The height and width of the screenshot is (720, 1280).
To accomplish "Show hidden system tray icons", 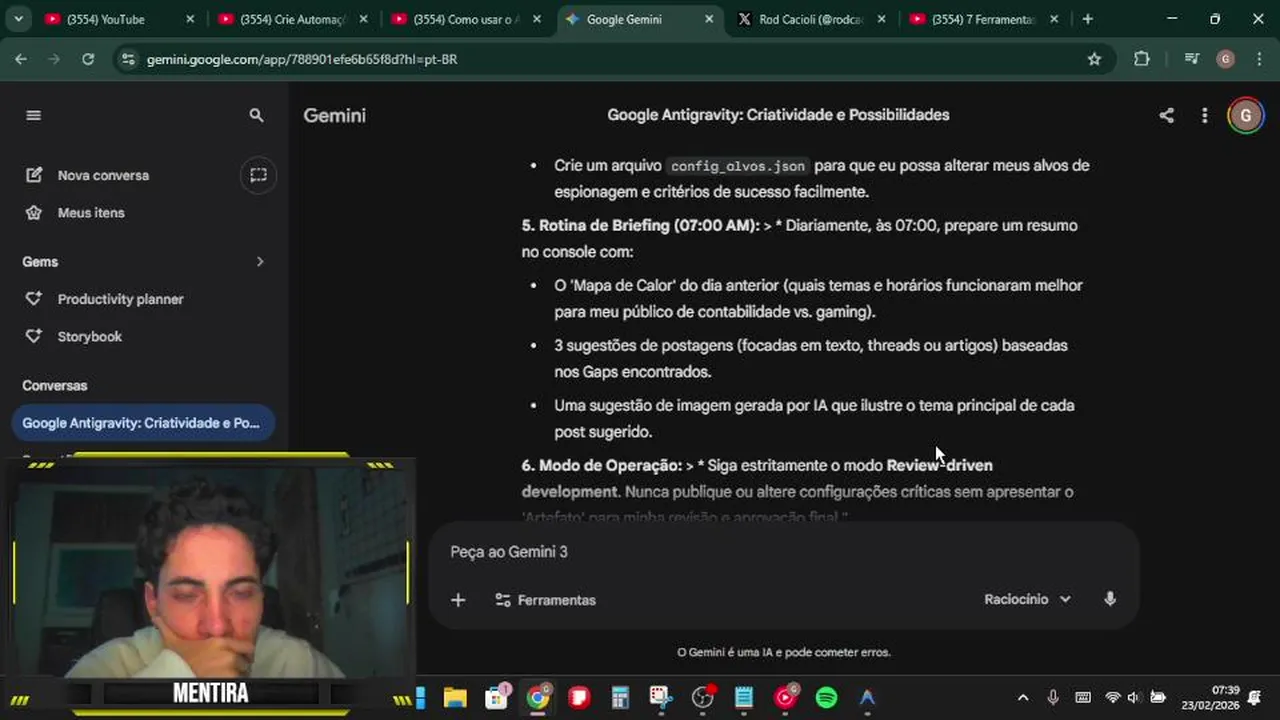I will 1022,698.
